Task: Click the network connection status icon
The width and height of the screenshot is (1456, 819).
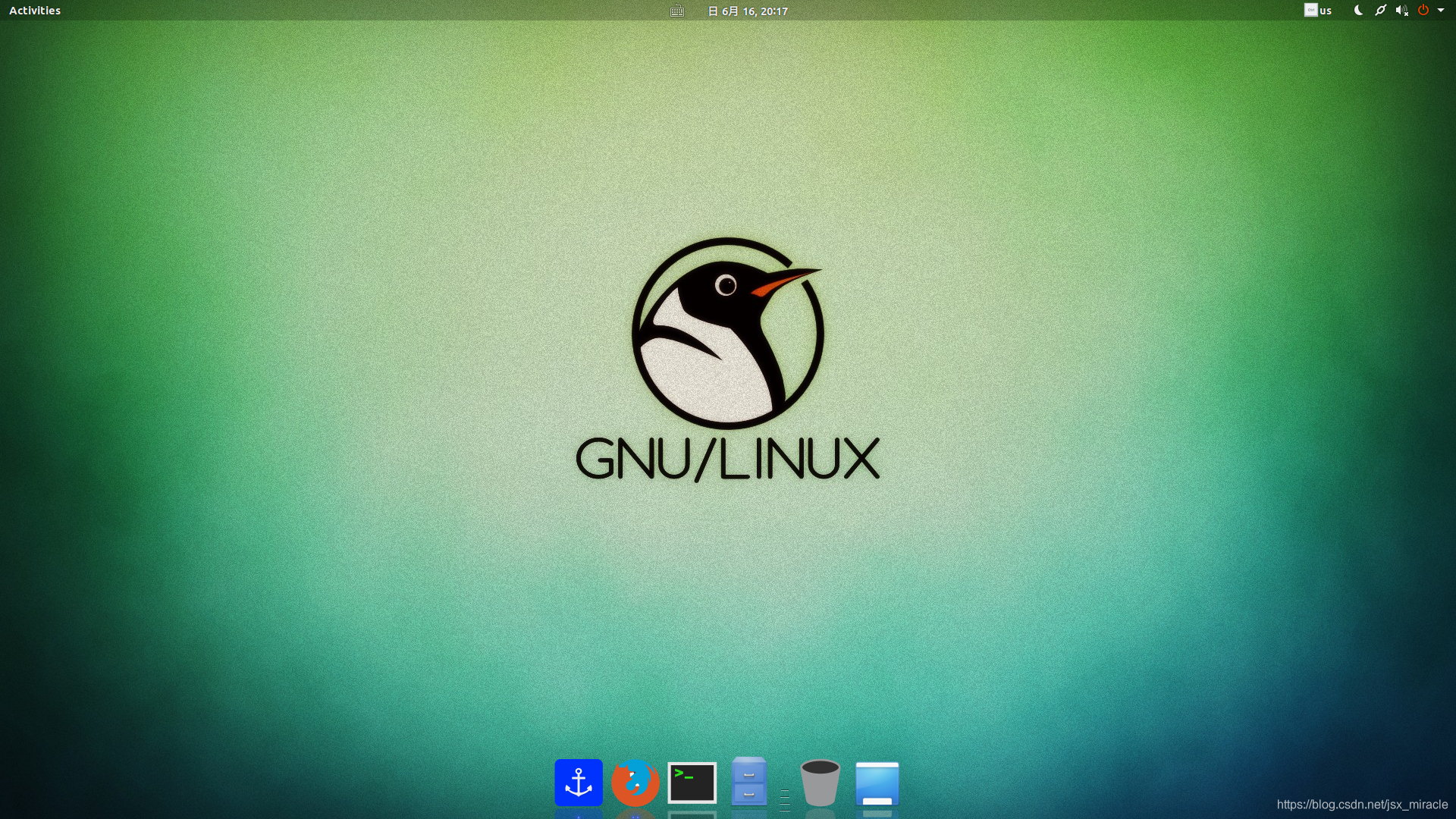Action: click(1380, 11)
